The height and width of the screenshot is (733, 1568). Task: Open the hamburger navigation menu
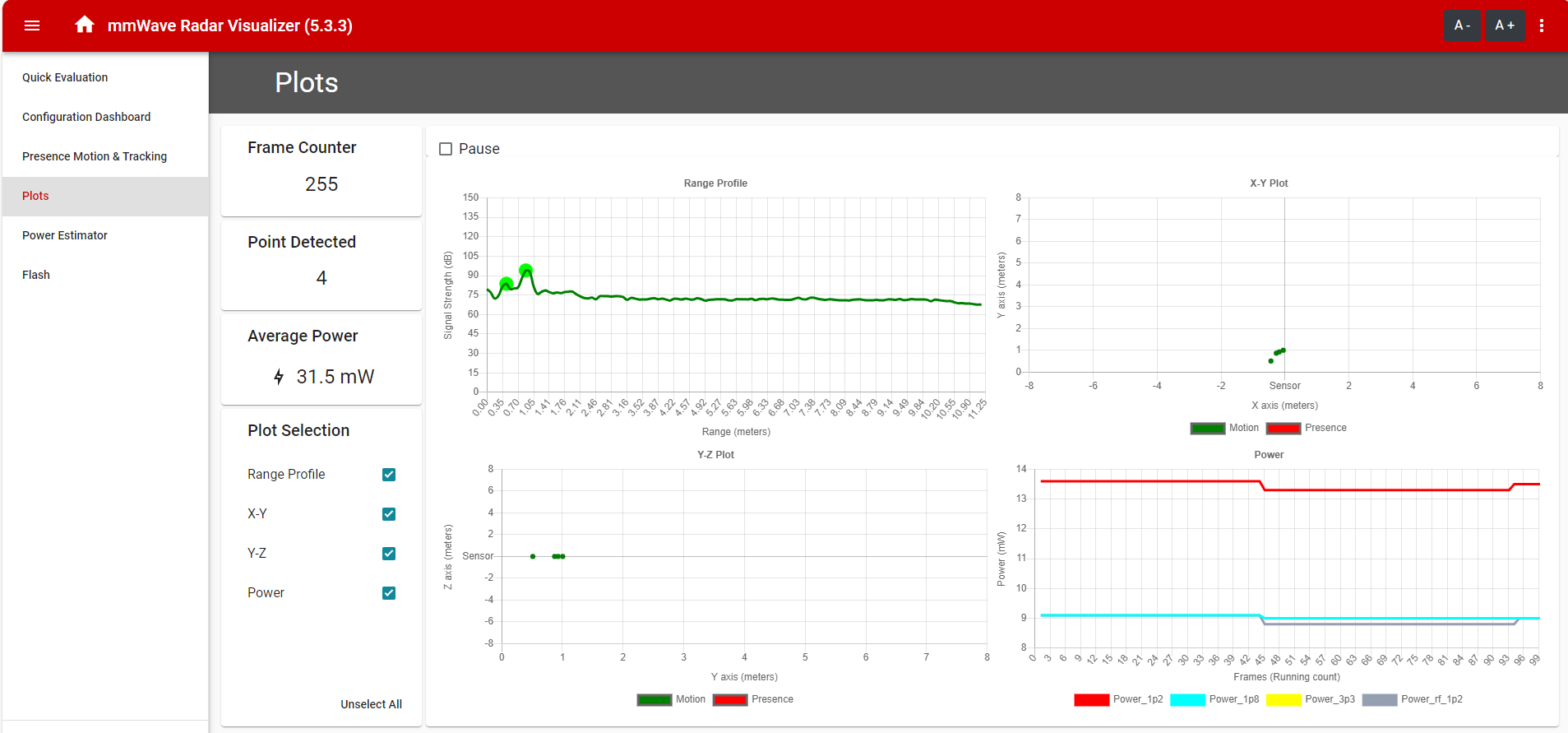(x=32, y=26)
